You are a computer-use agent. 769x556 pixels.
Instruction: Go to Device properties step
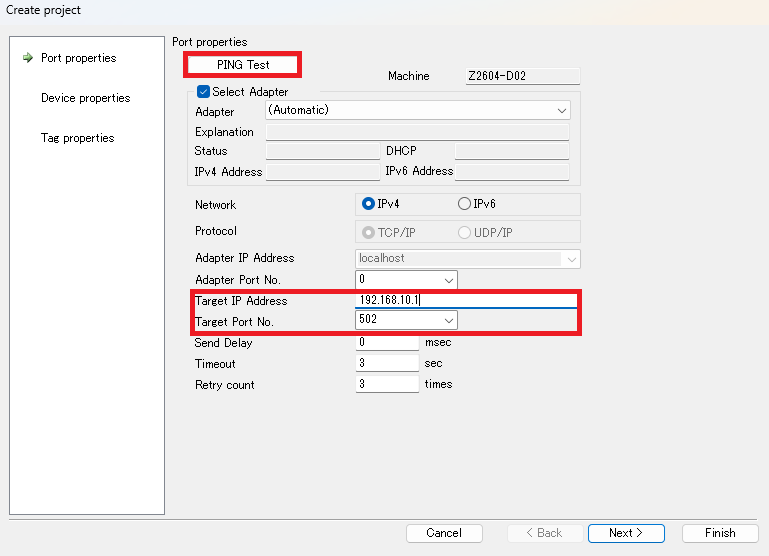click(x=85, y=98)
